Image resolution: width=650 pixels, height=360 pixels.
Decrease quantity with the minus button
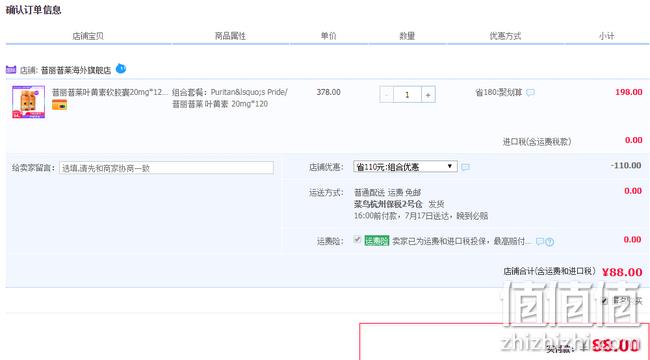(386, 95)
